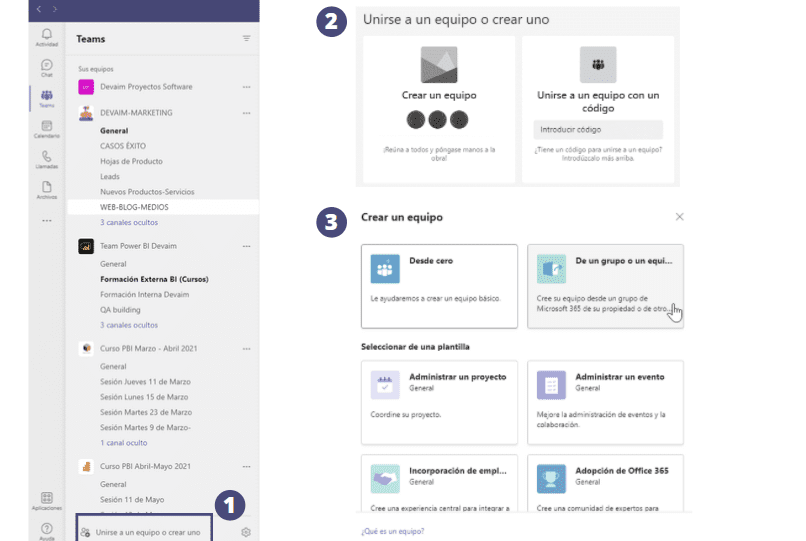Click the Incorporación de empl... handshake icon
Image resolution: width=806 pixels, height=541 pixels.
click(x=385, y=479)
